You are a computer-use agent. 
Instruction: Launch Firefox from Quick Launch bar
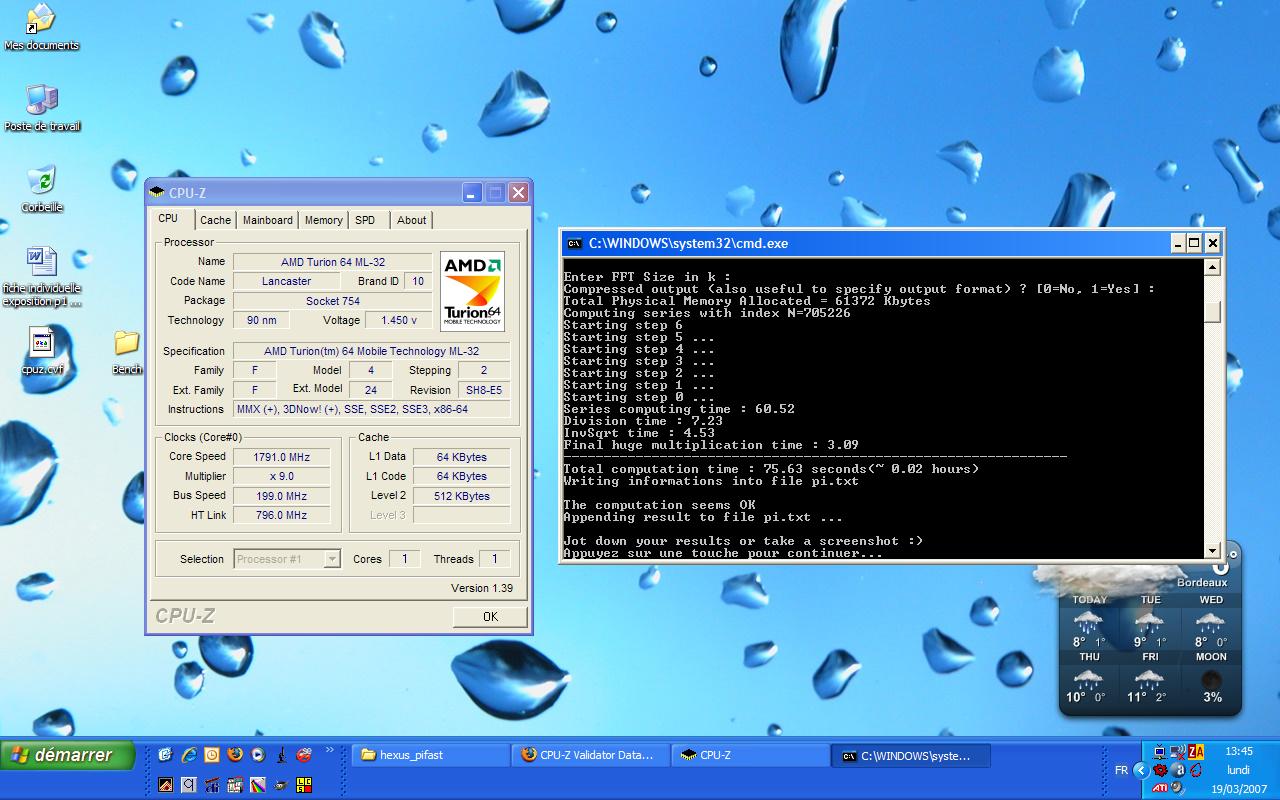(x=235, y=754)
